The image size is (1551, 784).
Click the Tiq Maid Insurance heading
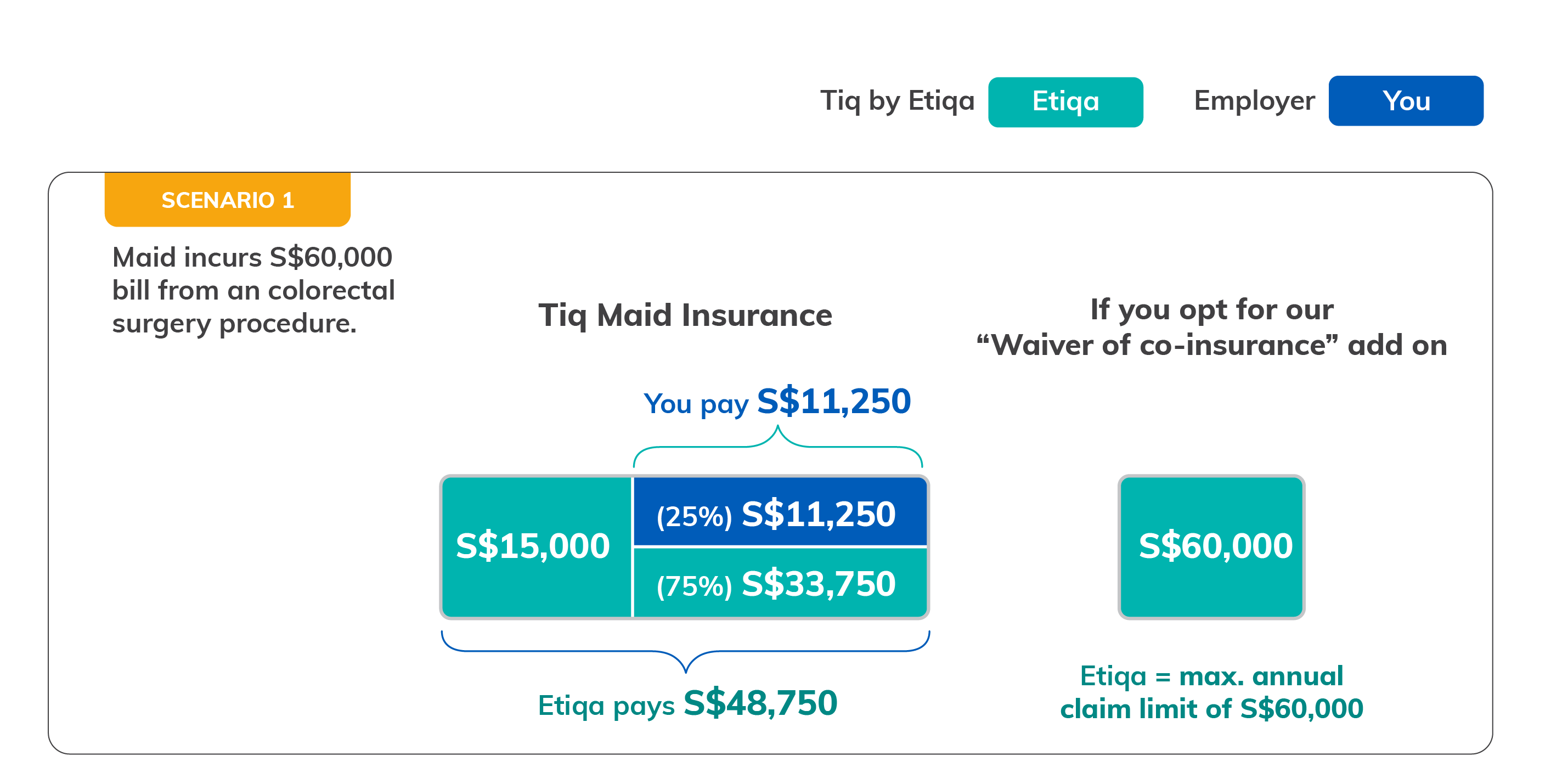(x=685, y=315)
